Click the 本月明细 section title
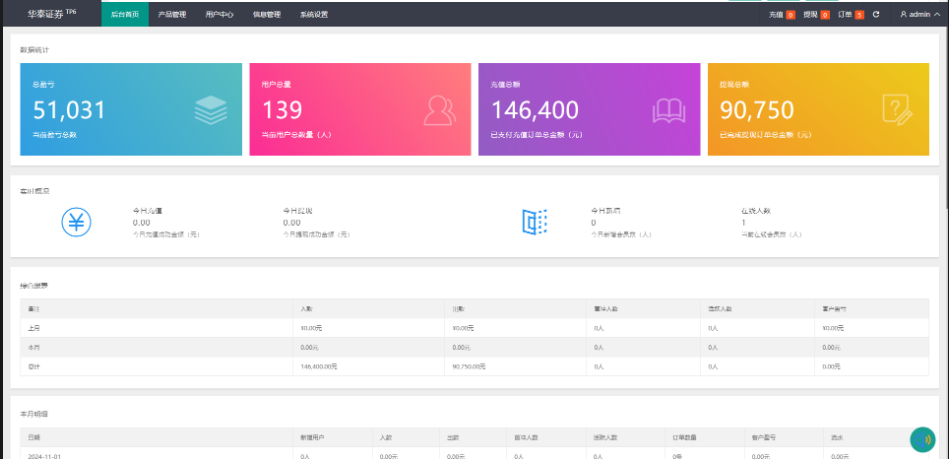 (x=34, y=414)
